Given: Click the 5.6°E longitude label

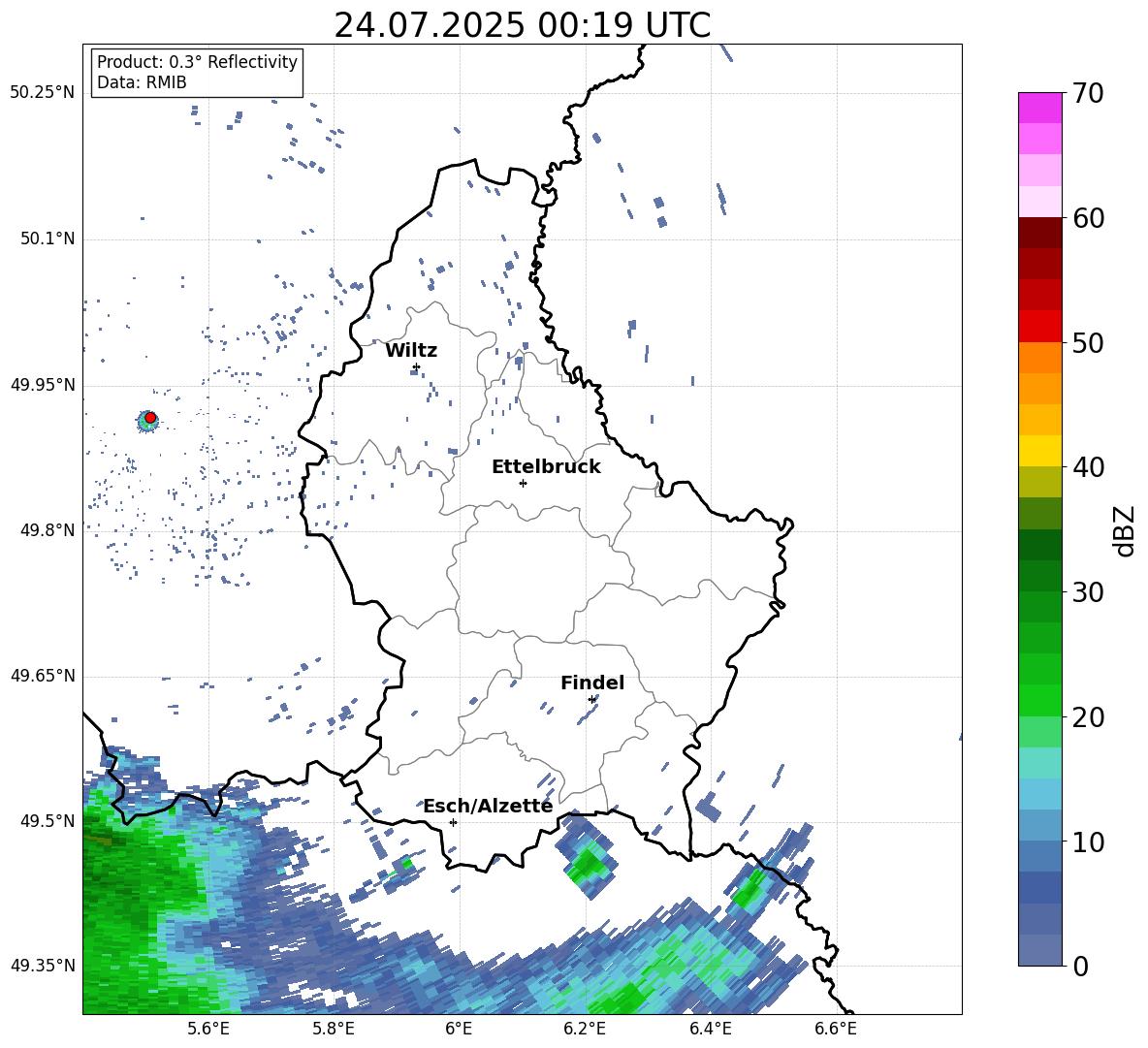Looking at the screenshot, I should point(208,1029).
